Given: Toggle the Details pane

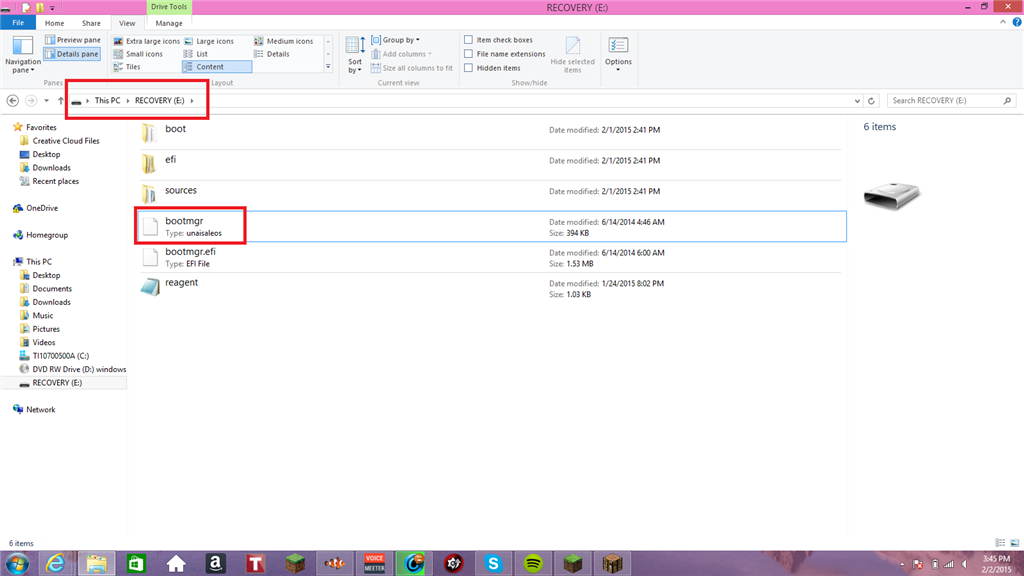Looking at the screenshot, I should click(72, 54).
